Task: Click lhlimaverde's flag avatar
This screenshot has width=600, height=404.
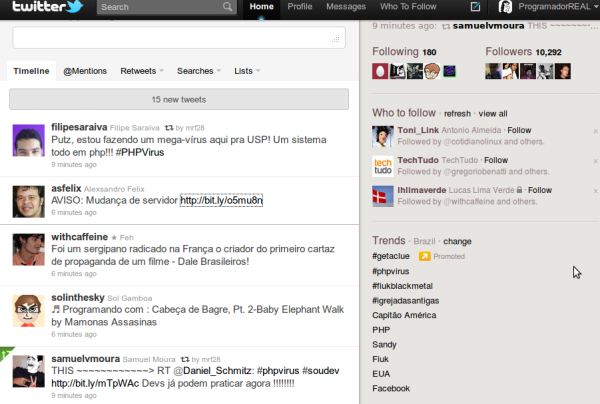Action: 383,196
